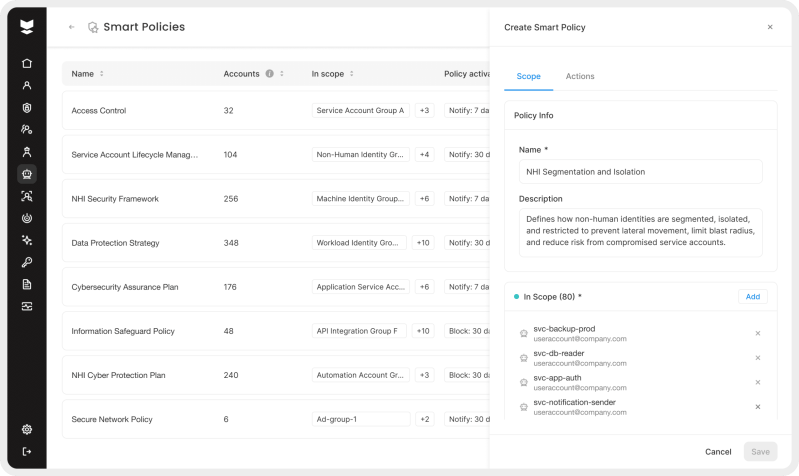Open the Access Control policy row

[276, 110]
